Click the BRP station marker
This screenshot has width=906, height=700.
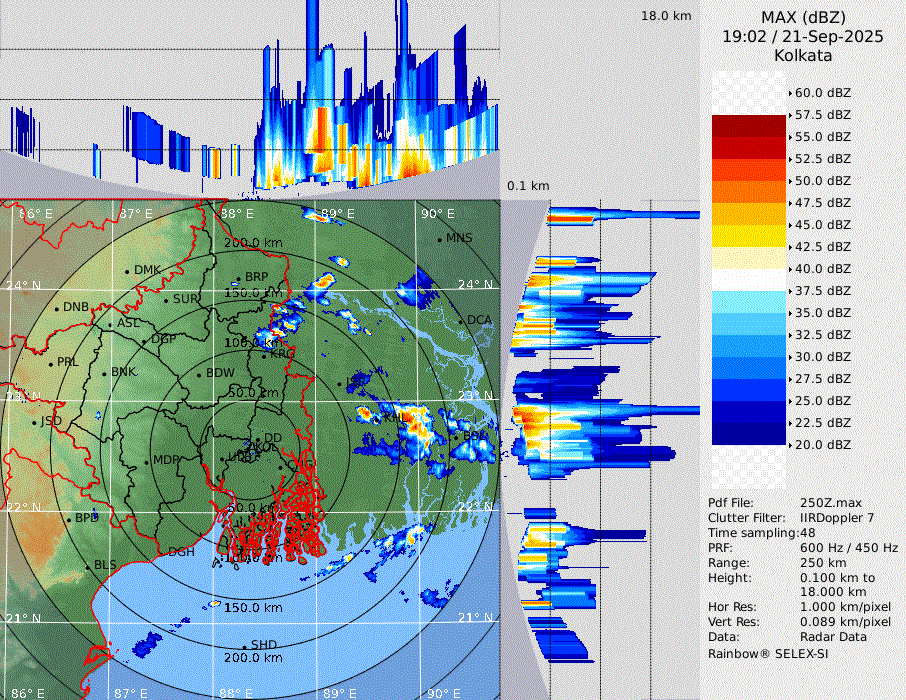tap(239, 278)
